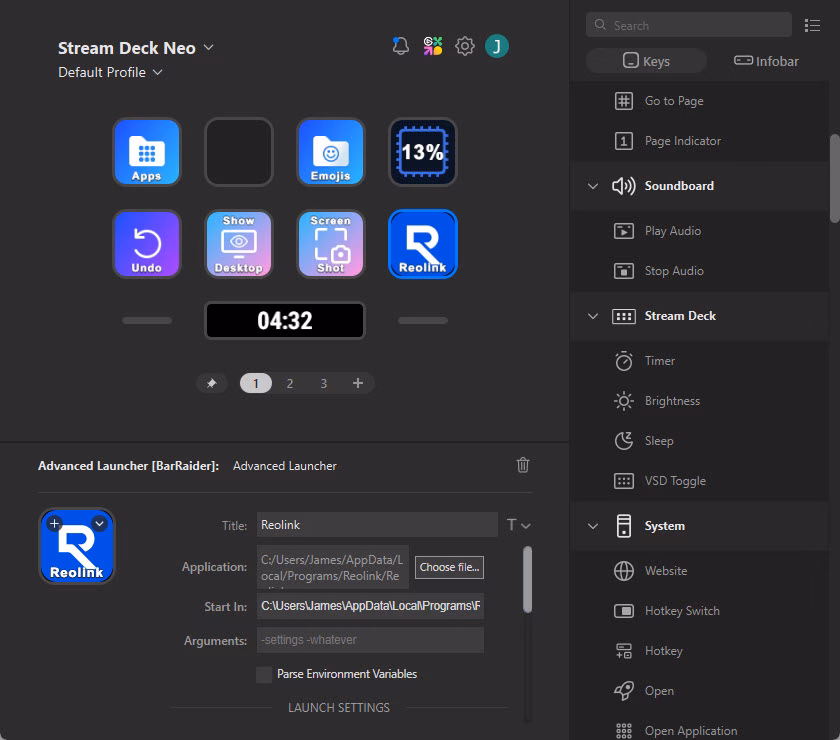
Task: Delete the action with trash icon
Action: tap(523, 465)
